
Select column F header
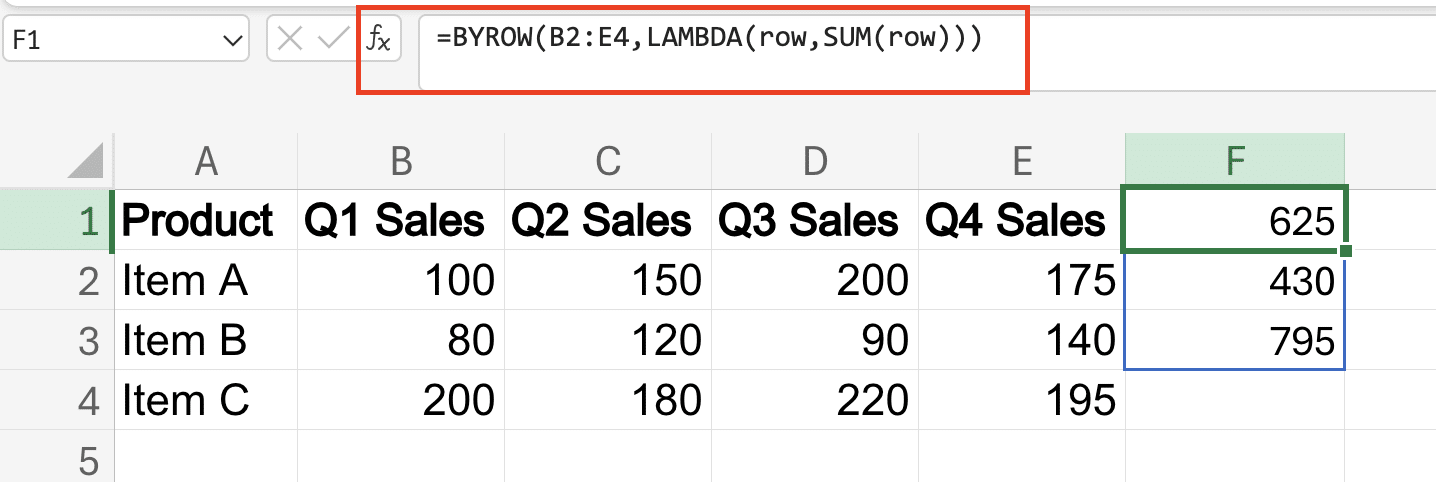1235,160
